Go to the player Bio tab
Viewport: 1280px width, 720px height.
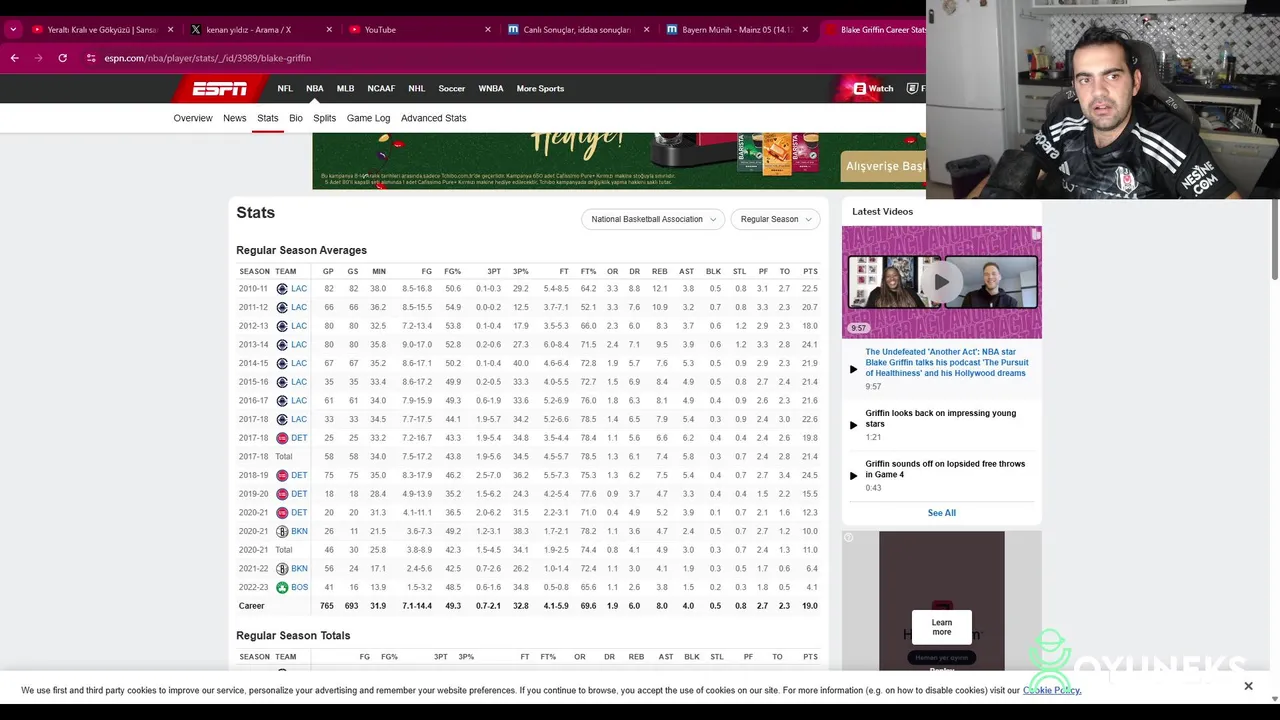tap(296, 118)
